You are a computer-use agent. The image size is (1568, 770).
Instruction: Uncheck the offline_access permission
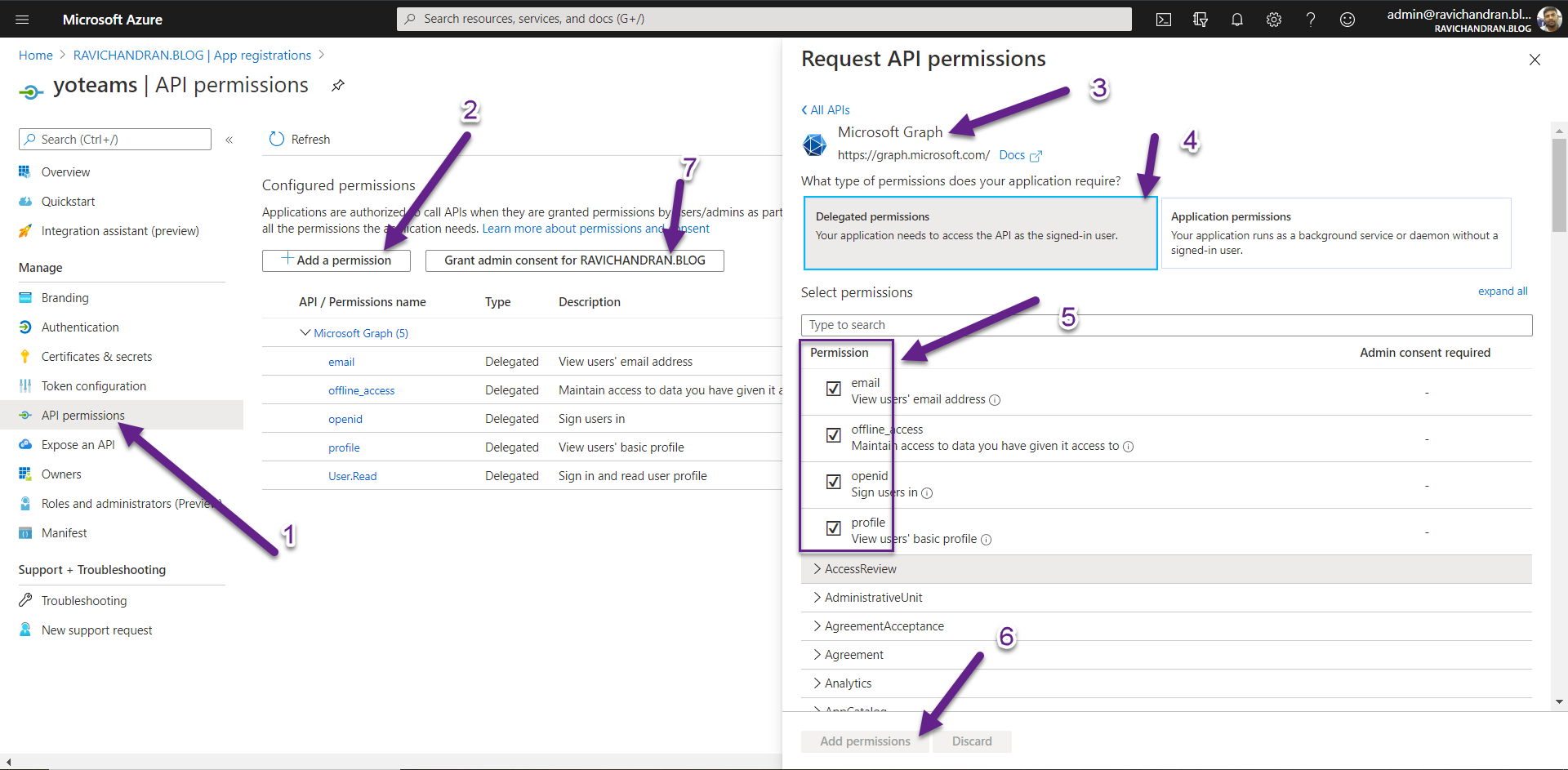[833, 435]
